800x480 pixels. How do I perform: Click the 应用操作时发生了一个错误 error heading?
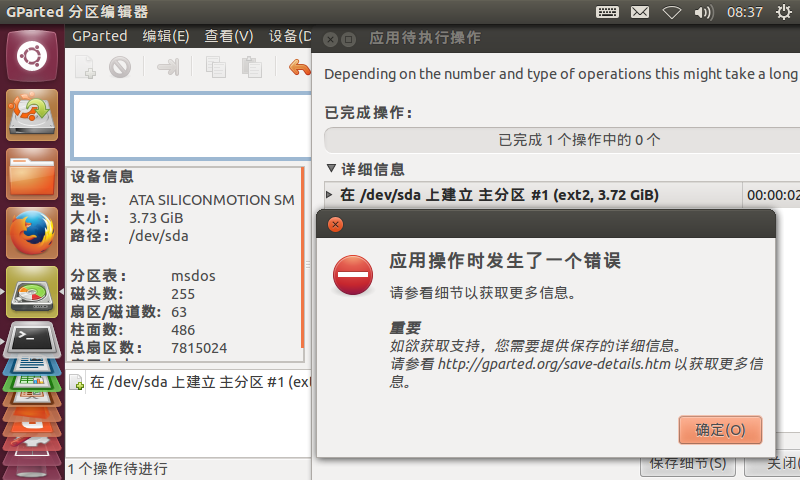[x=505, y=261]
